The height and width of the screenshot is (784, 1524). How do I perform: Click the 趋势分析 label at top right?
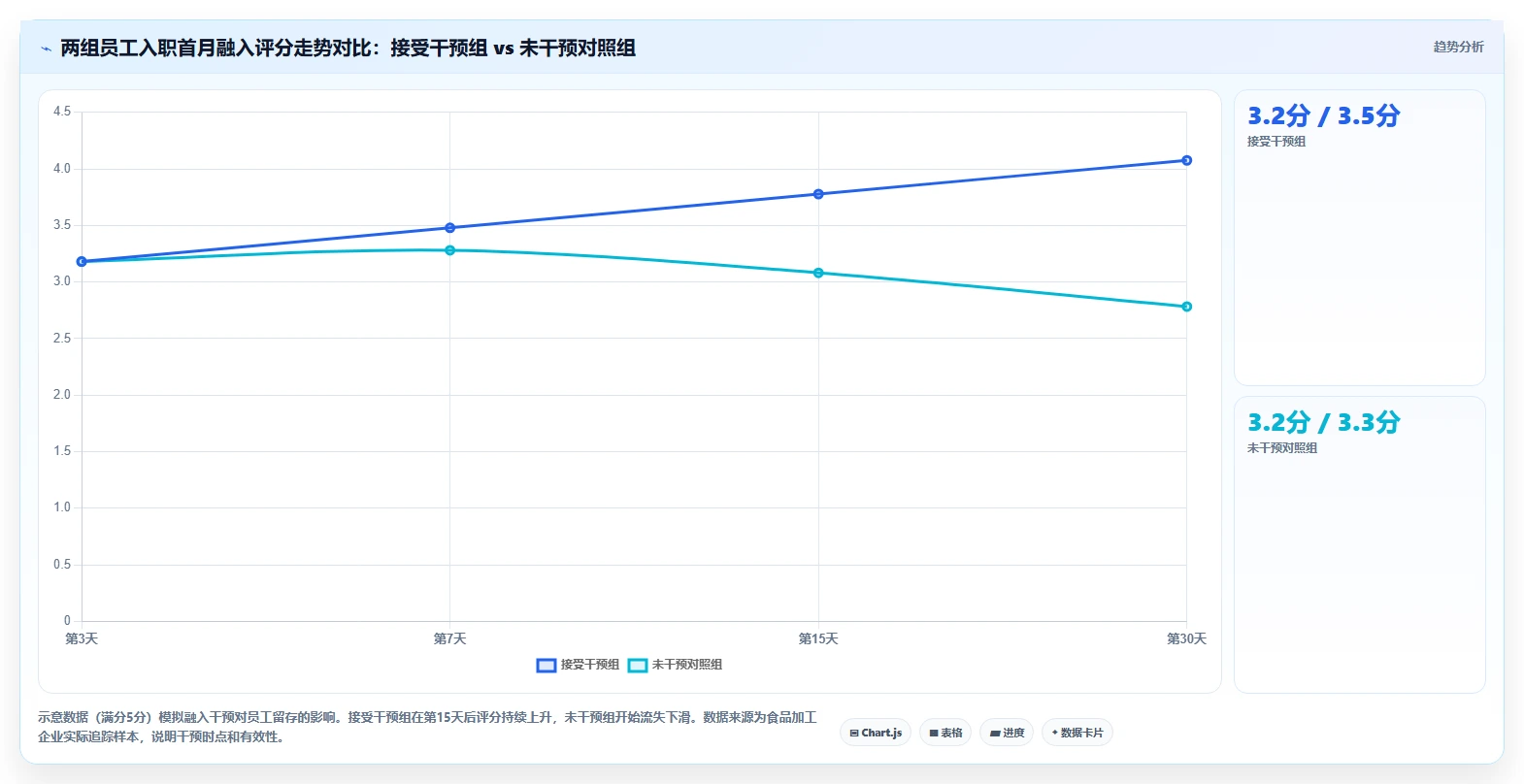[1458, 47]
